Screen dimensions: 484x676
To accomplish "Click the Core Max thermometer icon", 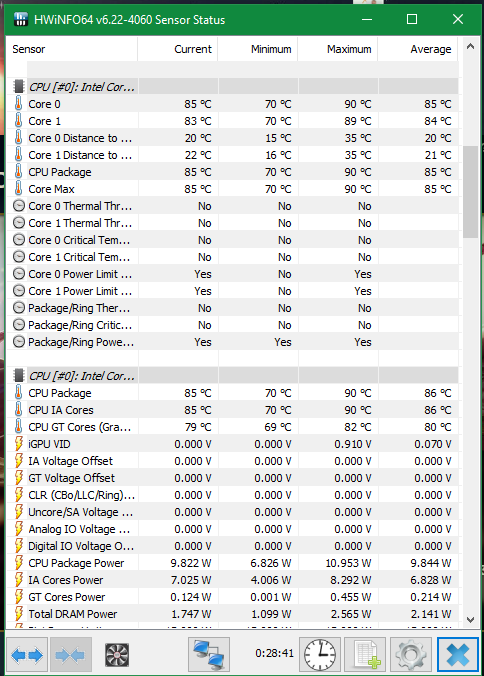I will 18,188.
